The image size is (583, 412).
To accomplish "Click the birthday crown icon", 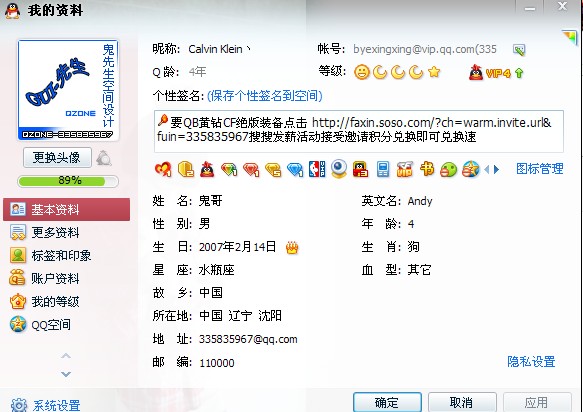I will [x=292, y=248].
